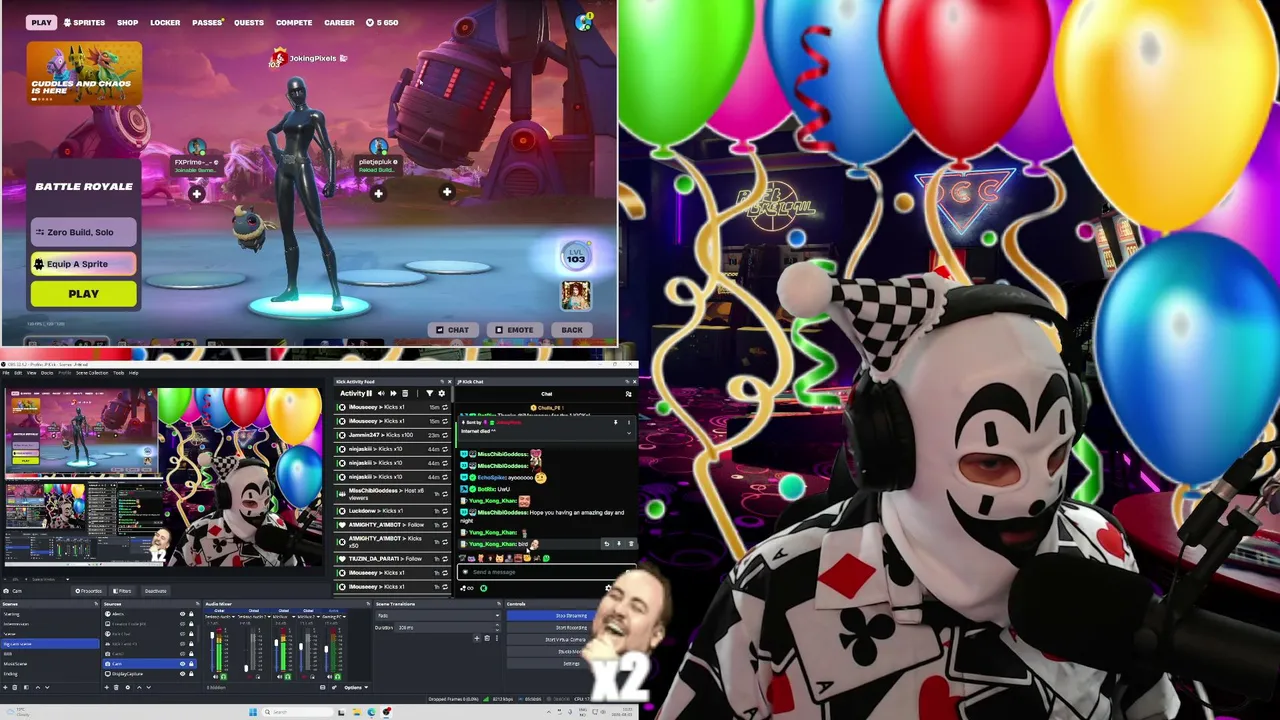Select the MusicScene in Scenes list

pos(50,664)
